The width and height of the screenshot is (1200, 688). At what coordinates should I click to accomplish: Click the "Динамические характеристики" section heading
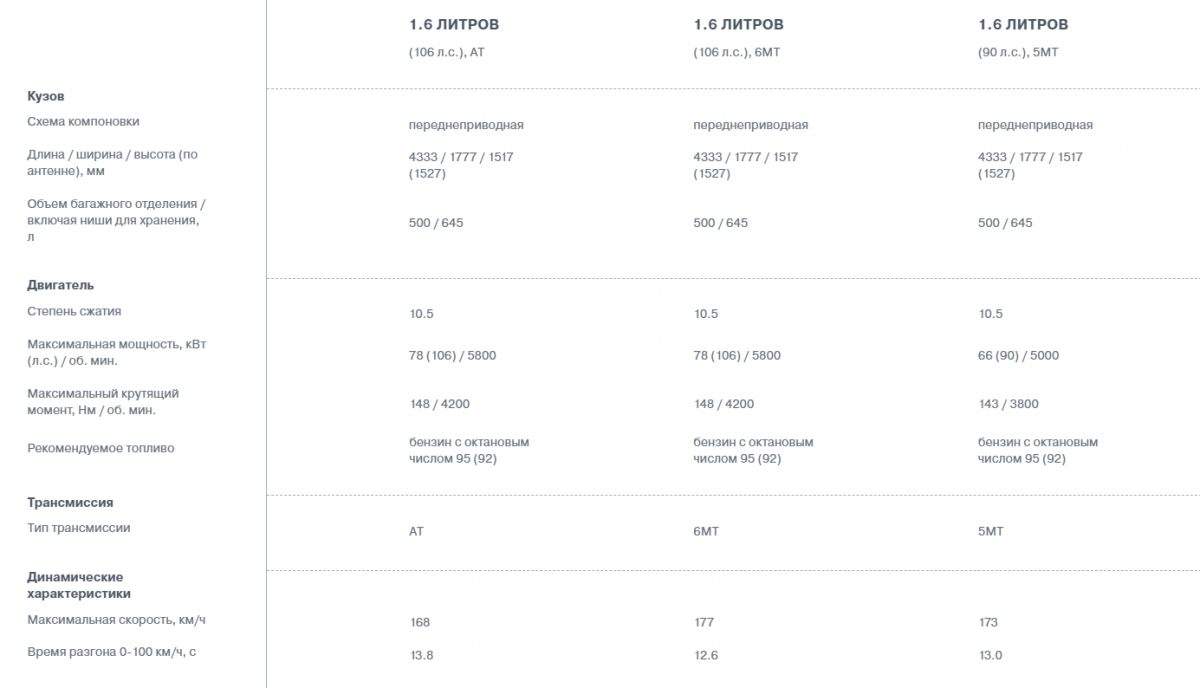coord(75,585)
